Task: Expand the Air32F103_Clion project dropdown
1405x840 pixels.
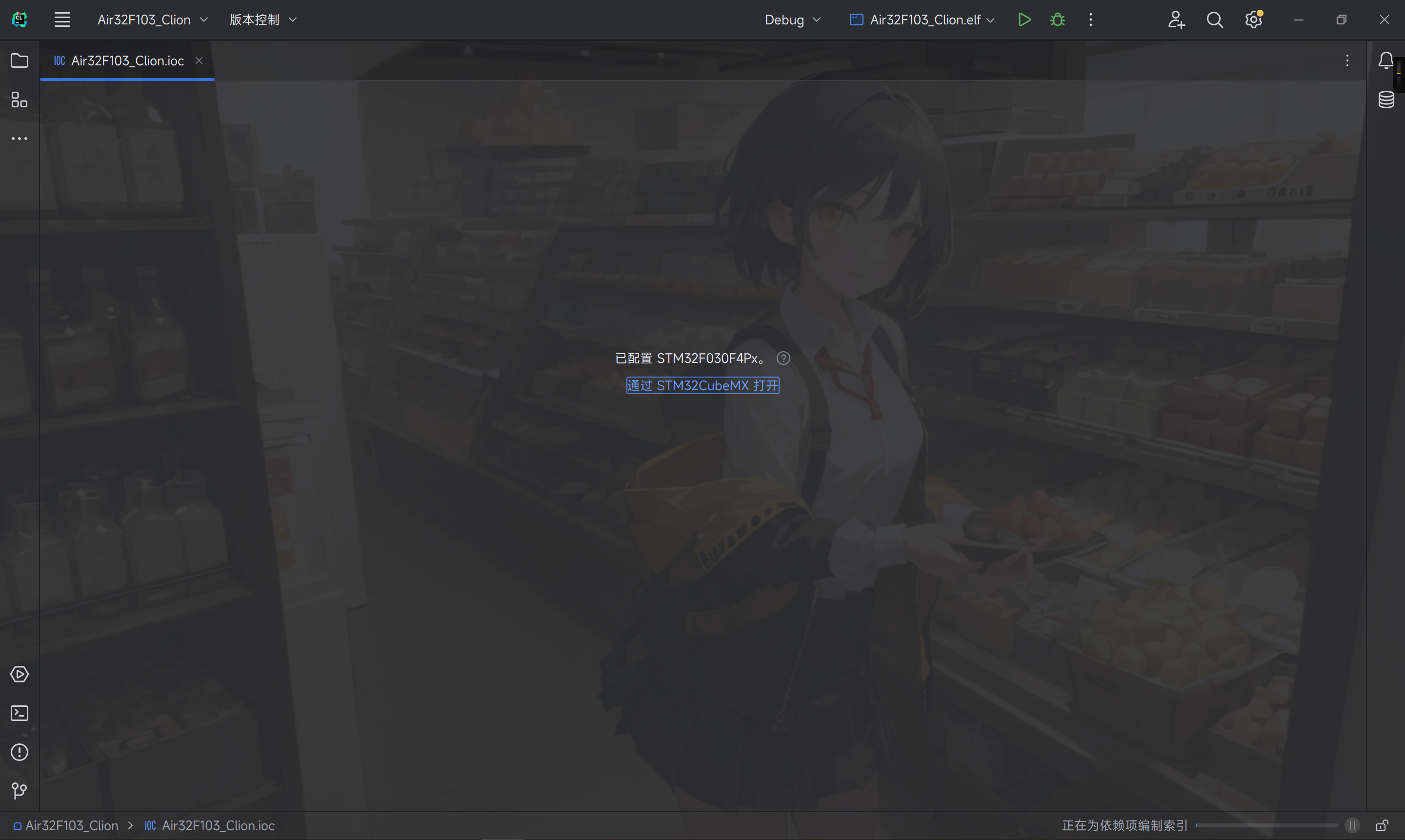Action: click(x=152, y=20)
